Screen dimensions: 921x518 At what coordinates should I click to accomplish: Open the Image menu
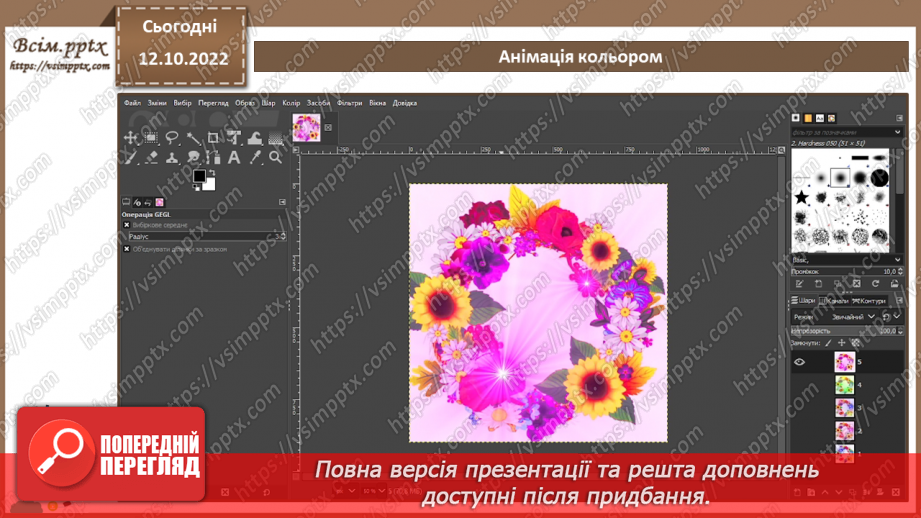pos(244,103)
